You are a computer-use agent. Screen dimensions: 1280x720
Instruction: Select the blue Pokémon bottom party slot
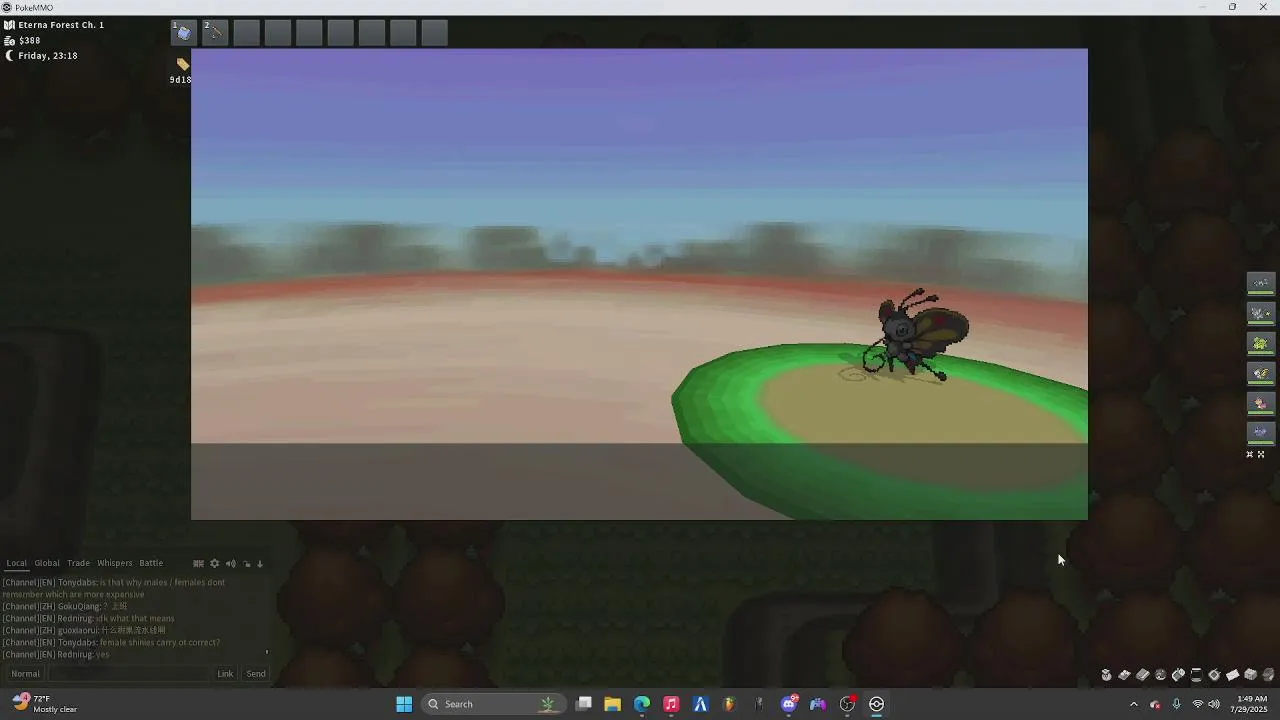coord(1261,433)
